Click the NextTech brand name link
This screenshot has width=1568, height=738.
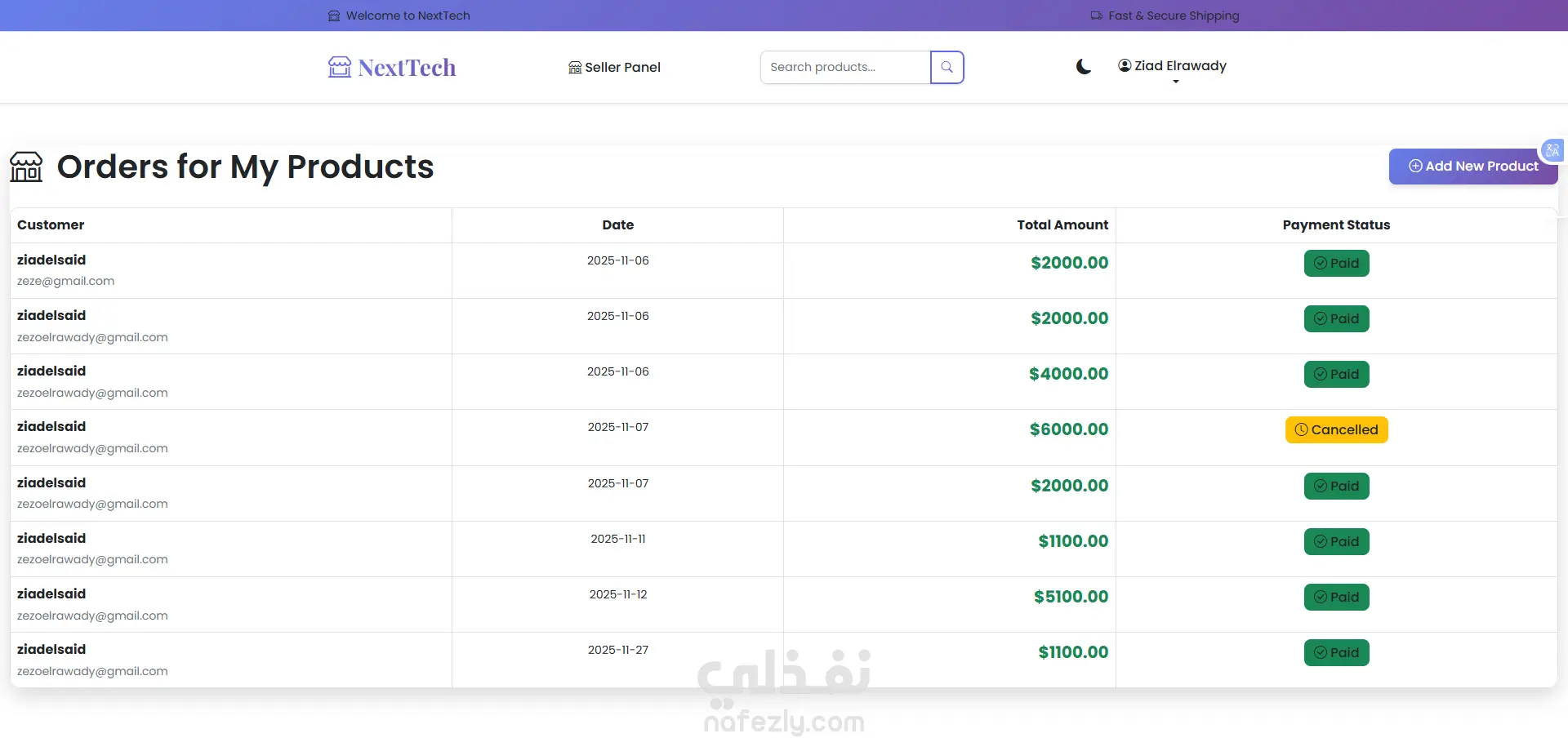407,68
